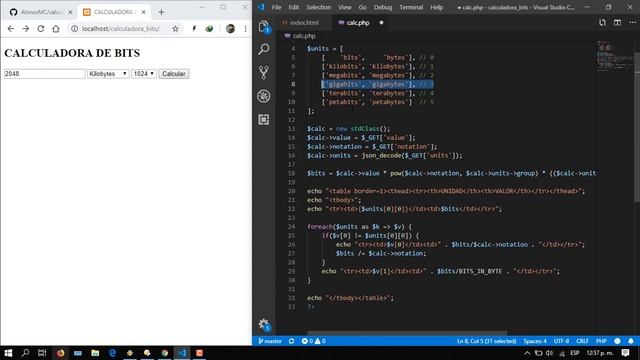
Task: Change the PHP language mode
Action: click(601, 341)
